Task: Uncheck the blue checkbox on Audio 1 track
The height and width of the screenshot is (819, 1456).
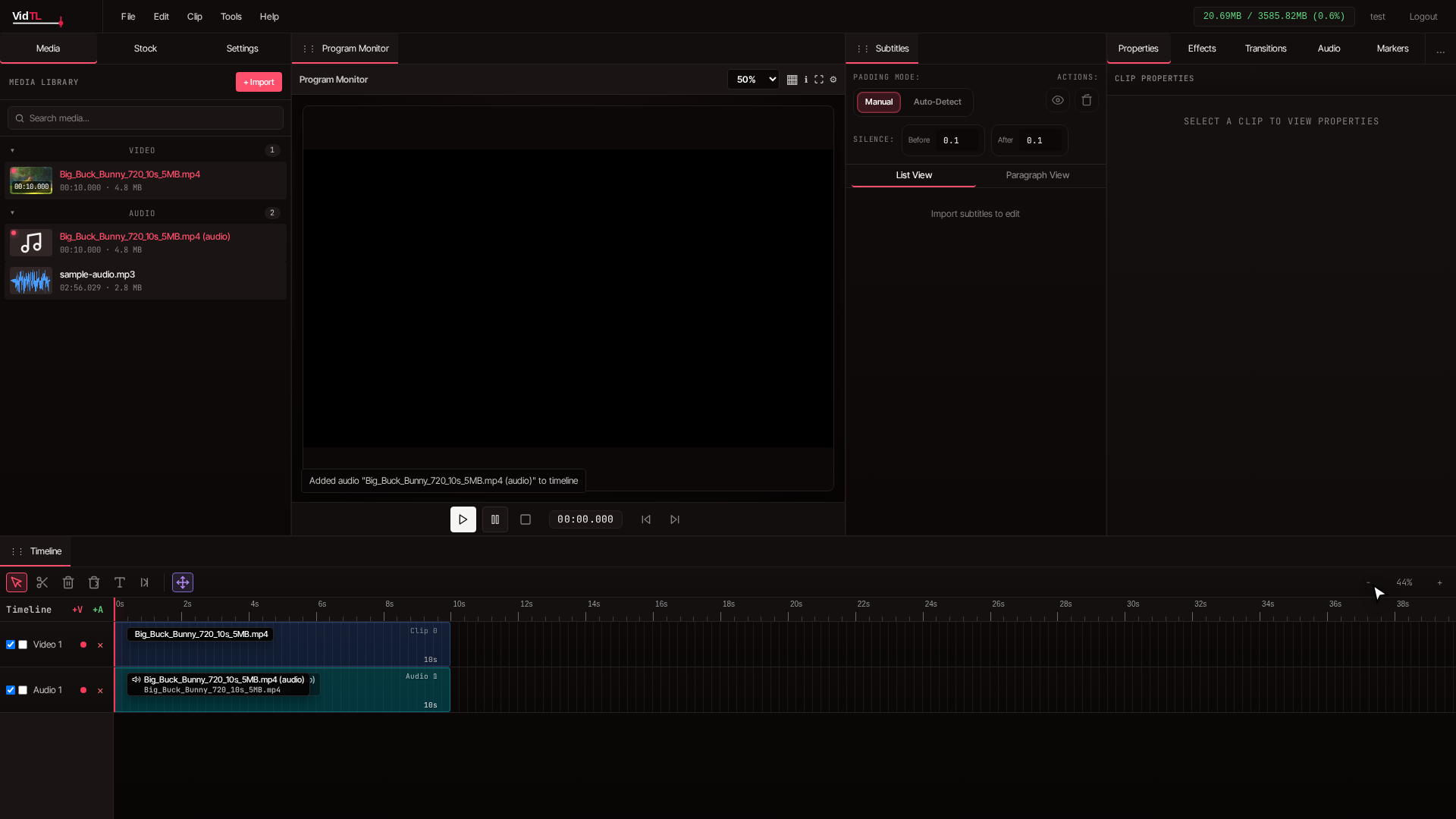Action: pos(11,690)
